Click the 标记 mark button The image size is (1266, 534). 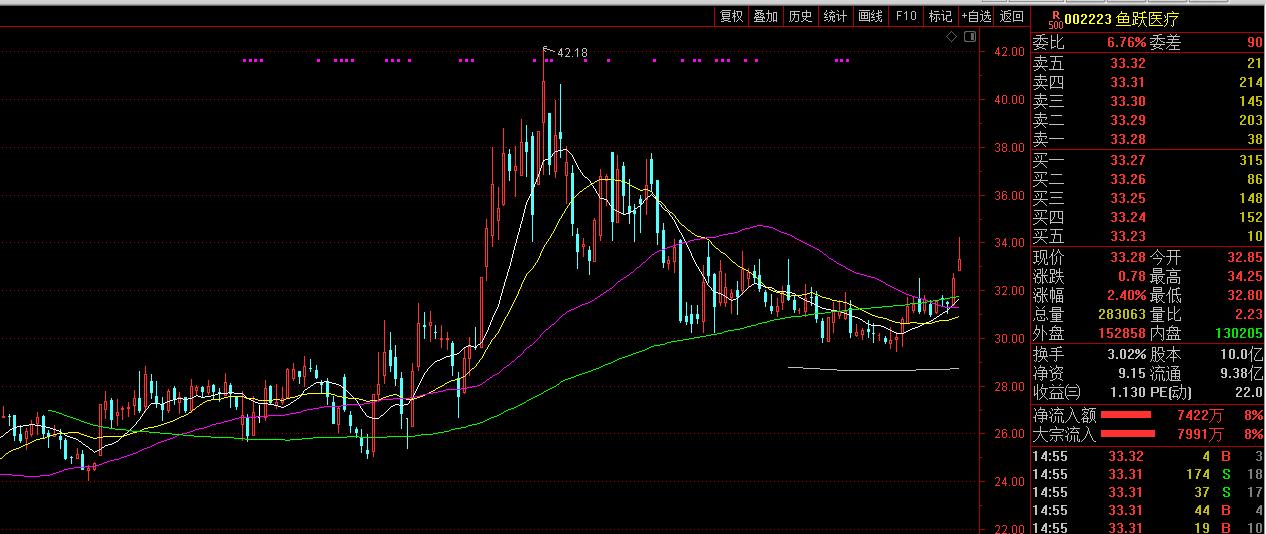point(940,16)
